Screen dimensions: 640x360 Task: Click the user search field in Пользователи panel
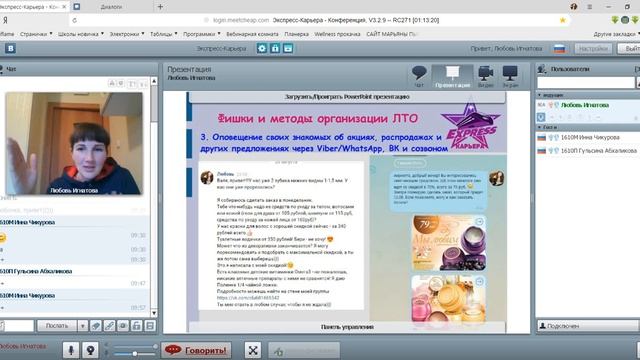pyautogui.click(x=586, y=83)
